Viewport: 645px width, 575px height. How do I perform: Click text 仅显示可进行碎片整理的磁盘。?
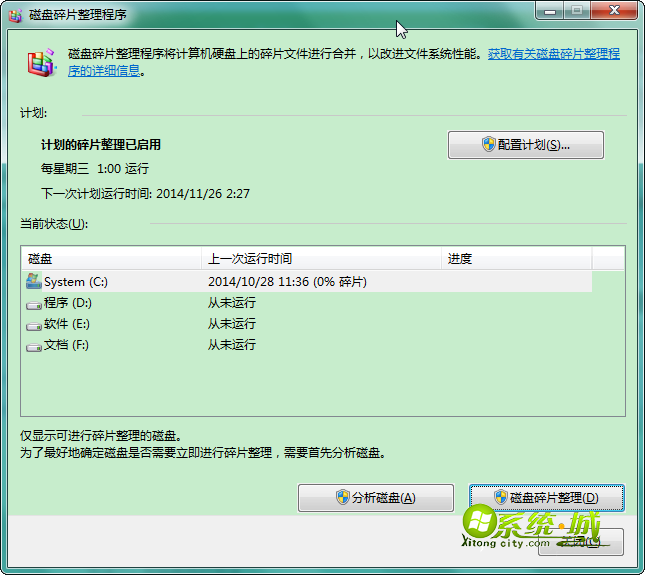click(x=101, y=436)
